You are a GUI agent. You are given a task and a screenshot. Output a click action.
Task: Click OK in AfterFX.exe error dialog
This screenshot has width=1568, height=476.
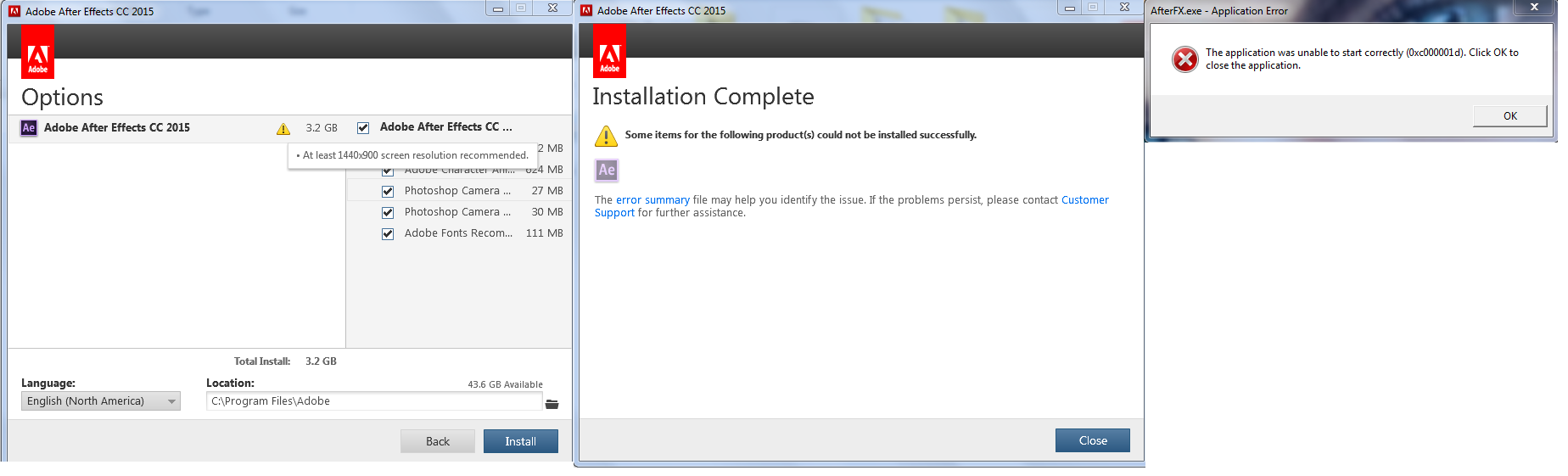click(1510, 116)
